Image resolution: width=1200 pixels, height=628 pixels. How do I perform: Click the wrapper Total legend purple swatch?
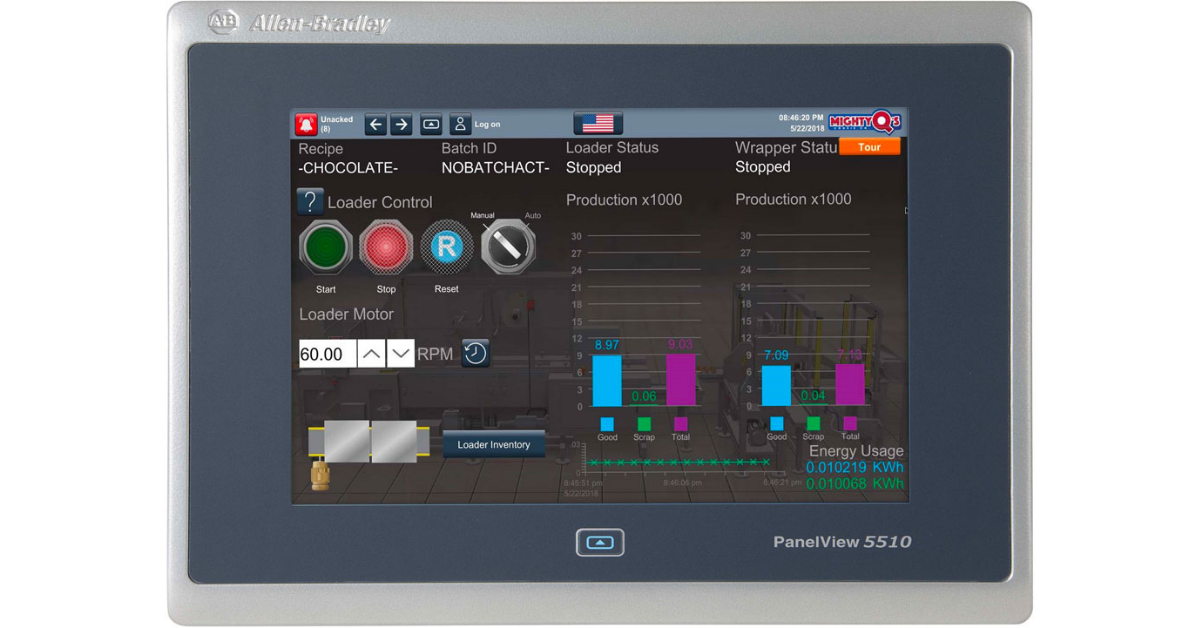tap(850, 424)
